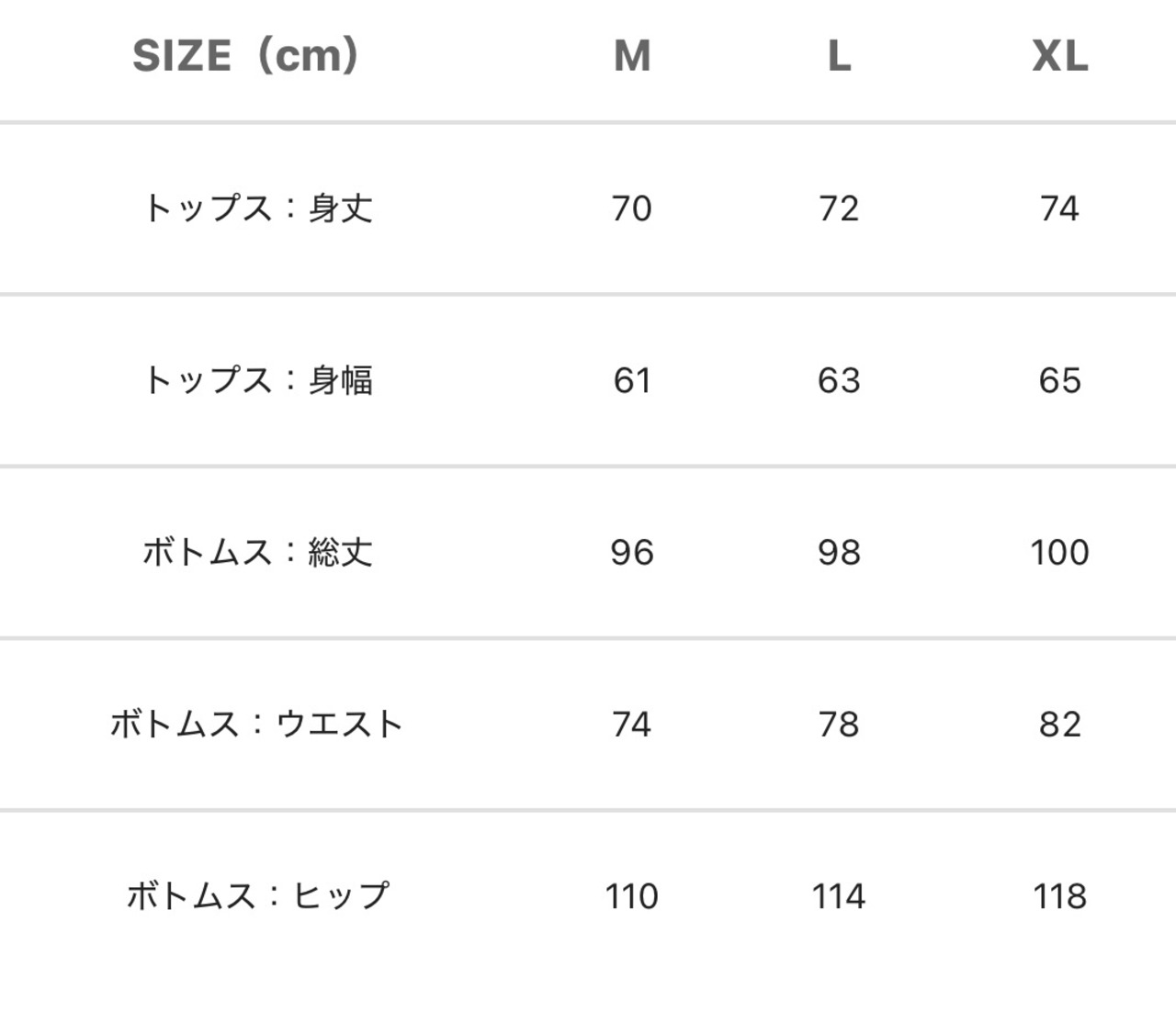This screenshot has width=1176, height=1023.
Task: Select the L size column header
Action: click(x=839, y=56)
